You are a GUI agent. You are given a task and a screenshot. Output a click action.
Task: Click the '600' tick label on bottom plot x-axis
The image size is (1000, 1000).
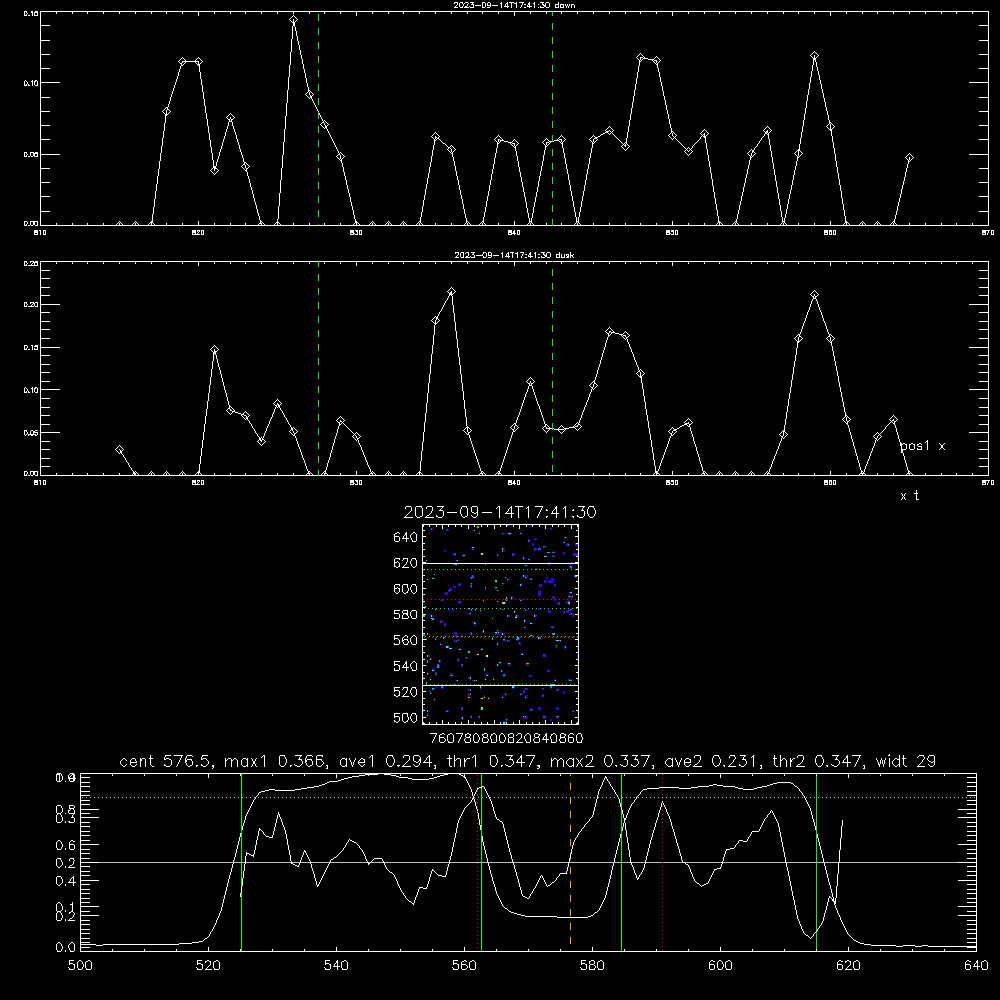[x=720, y=966]
